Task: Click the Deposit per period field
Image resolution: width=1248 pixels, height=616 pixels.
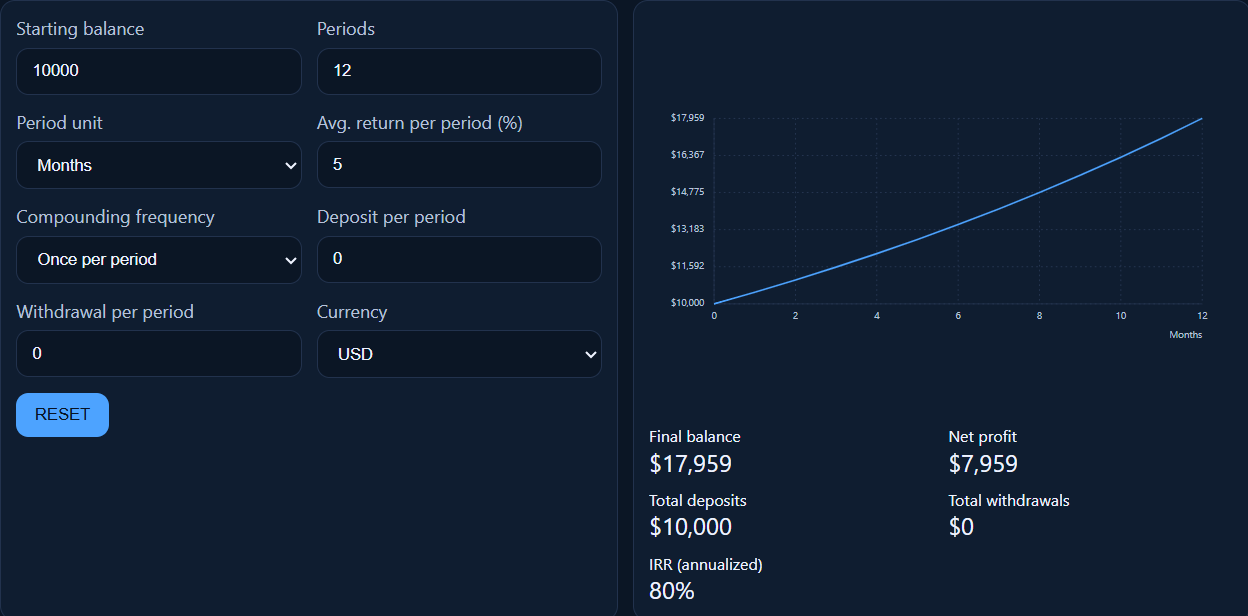Action: 458,259
